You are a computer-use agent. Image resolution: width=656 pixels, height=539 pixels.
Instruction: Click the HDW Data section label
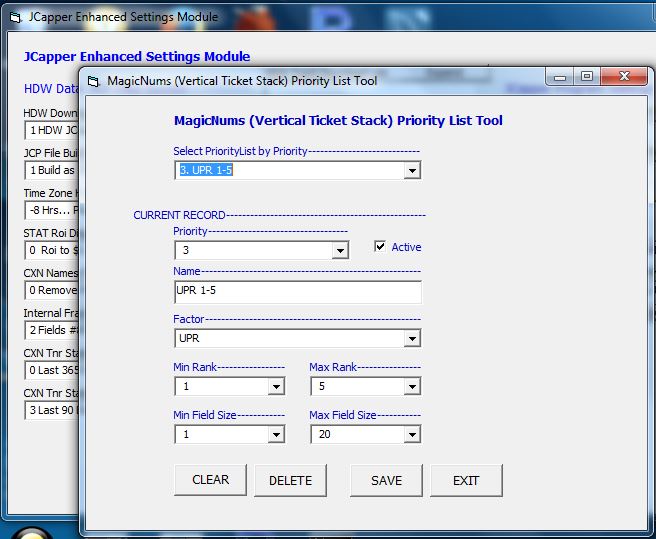point(51,89)
